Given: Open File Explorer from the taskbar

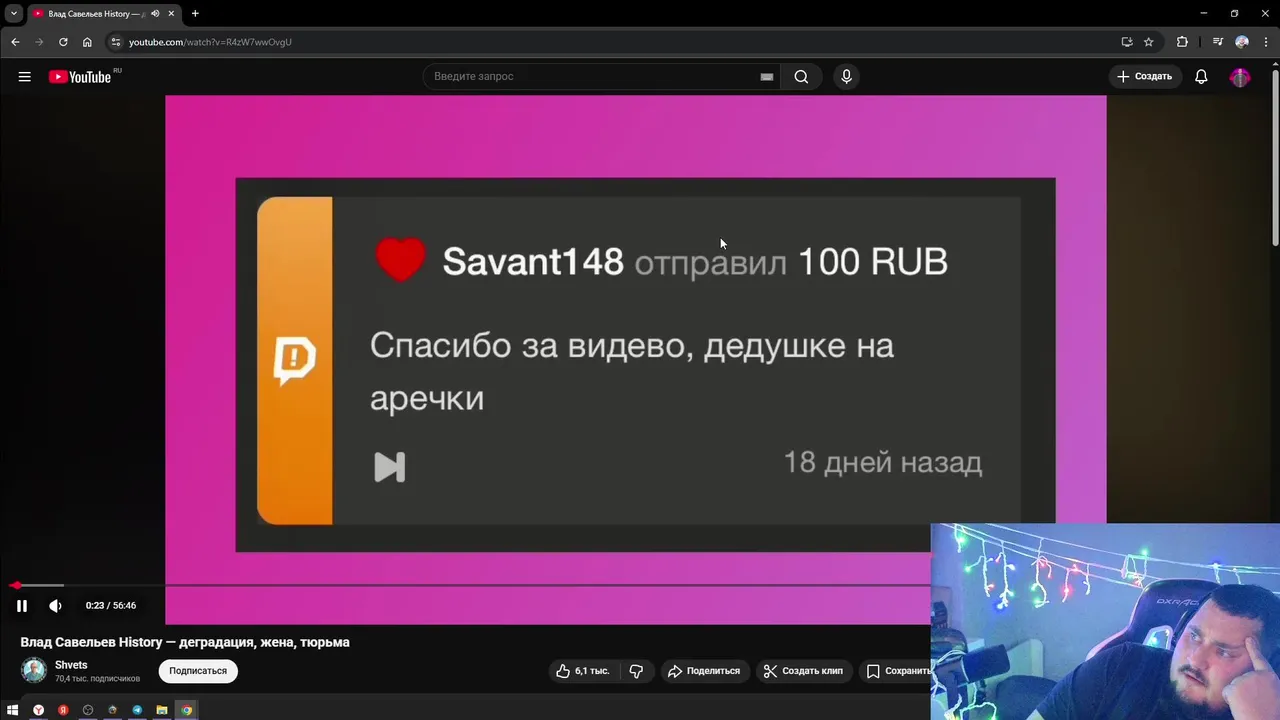Looking at the screenshot, I should pyautogui.click(x=162, y=710).
